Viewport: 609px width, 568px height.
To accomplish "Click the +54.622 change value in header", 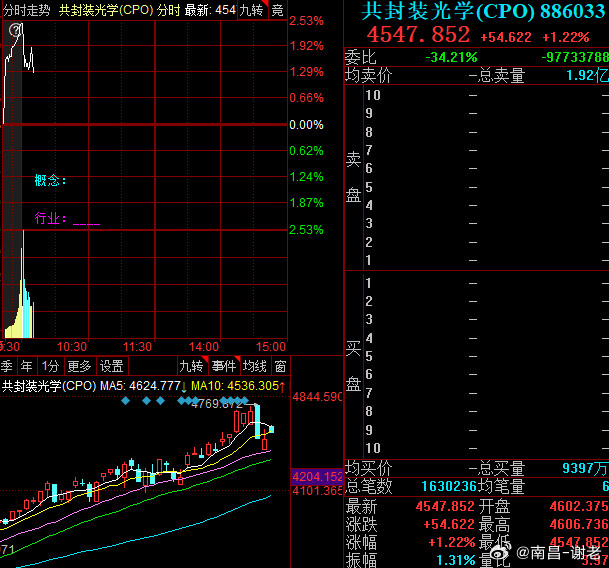I will coord(506,37).
